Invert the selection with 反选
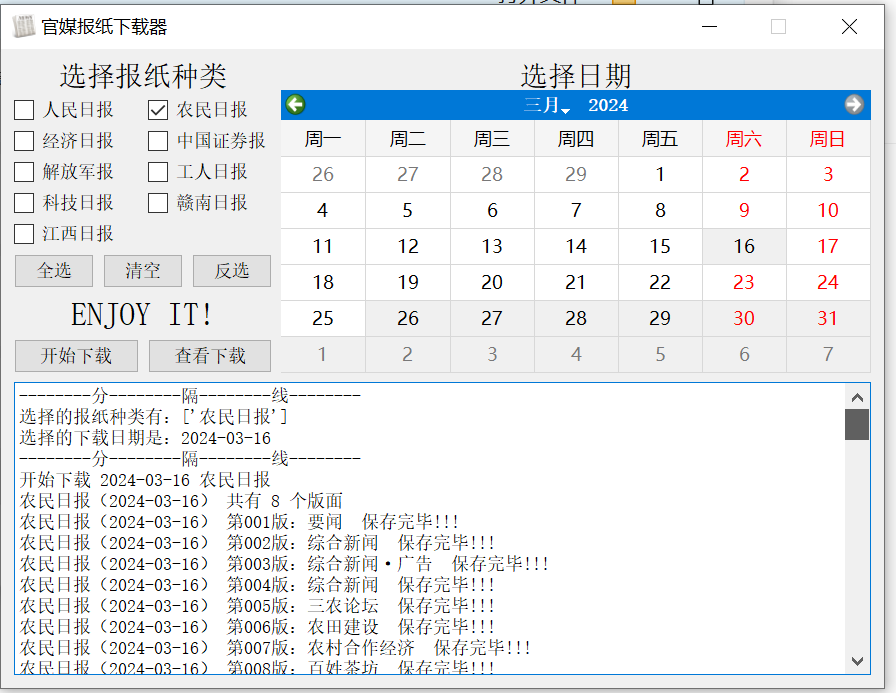This screenshot has width=896, height=693. click(231, 271)
